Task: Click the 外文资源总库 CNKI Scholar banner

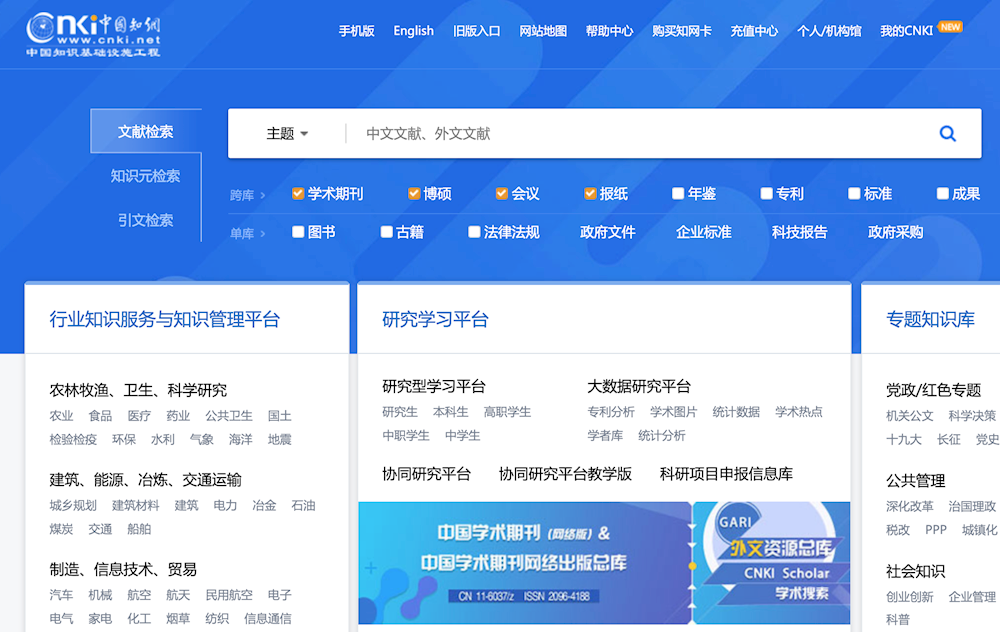Action: 772,562
